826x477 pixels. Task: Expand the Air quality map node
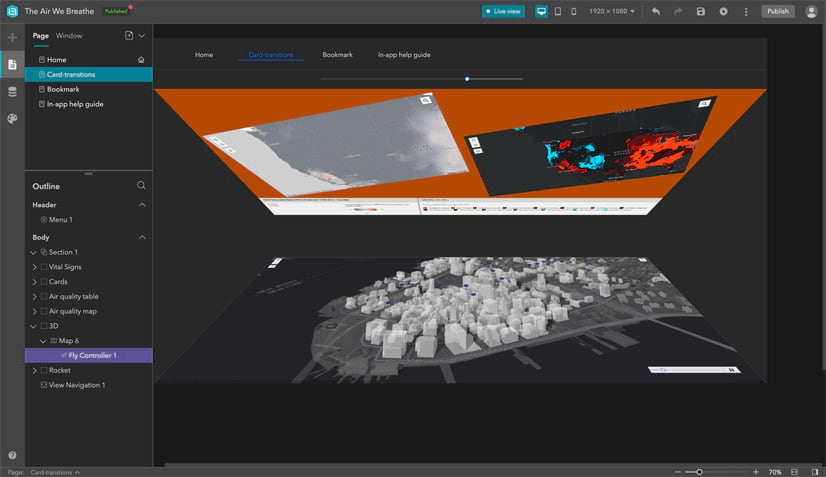[34, 311]
